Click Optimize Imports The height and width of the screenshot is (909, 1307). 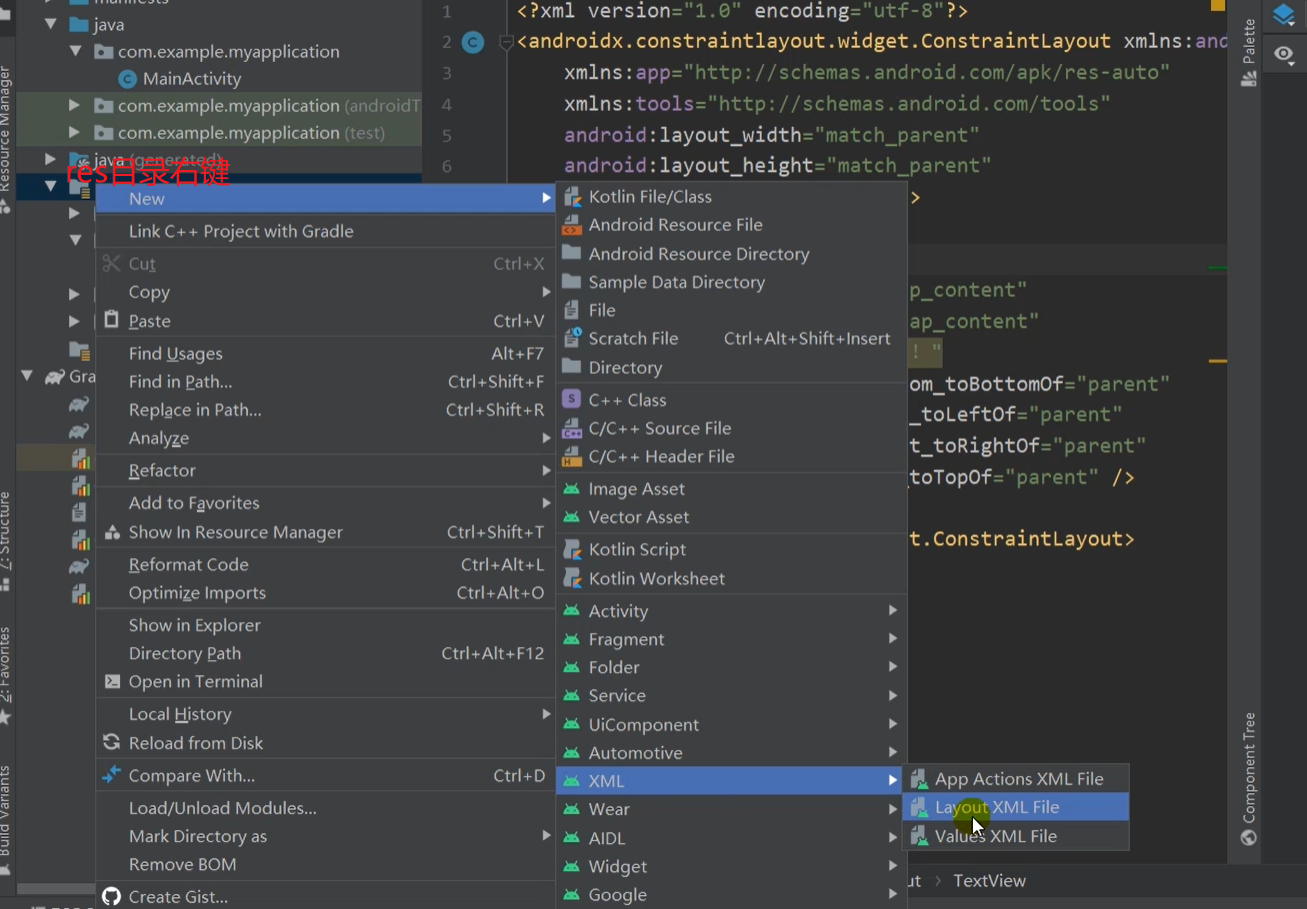[x=325, y=593]
